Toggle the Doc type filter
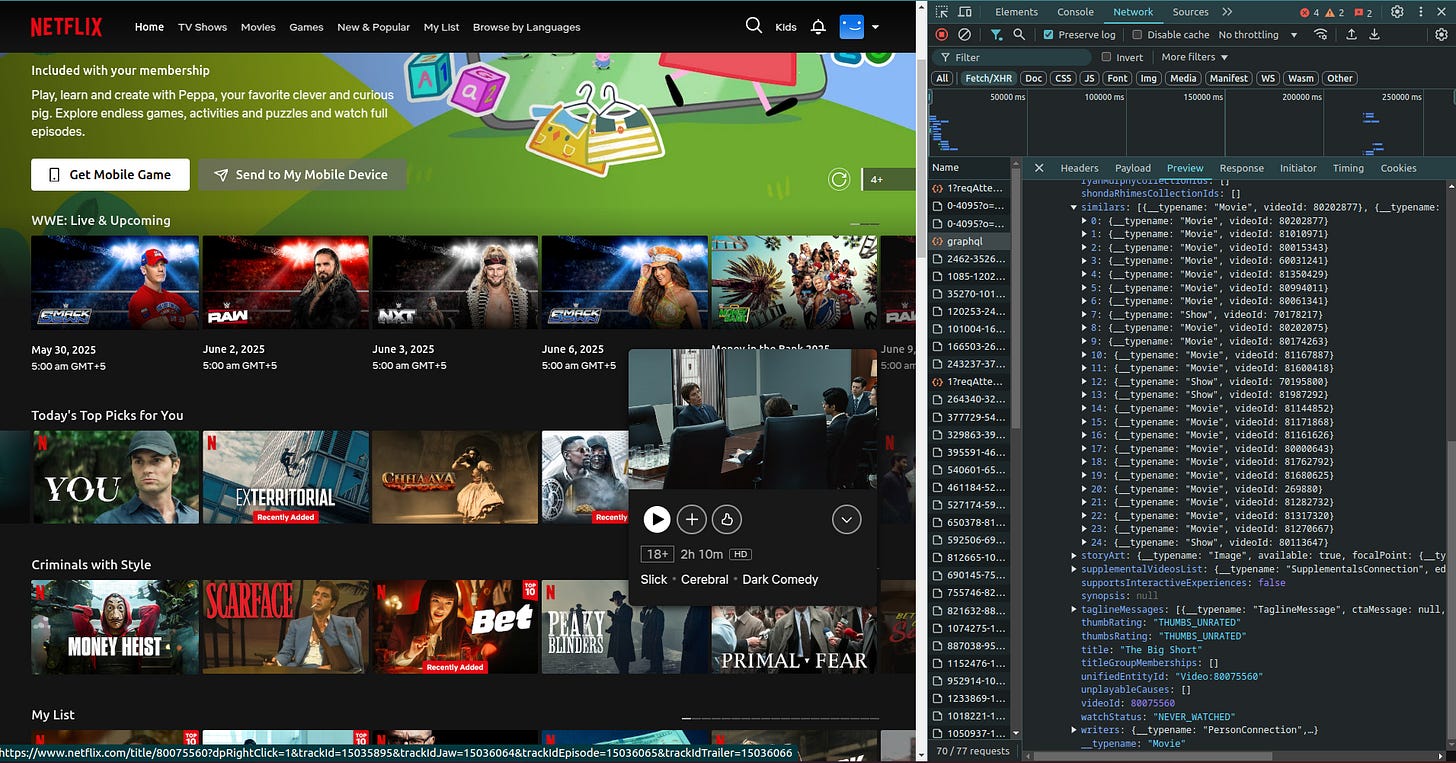 pyautogui.click(x=1034, y=78)
